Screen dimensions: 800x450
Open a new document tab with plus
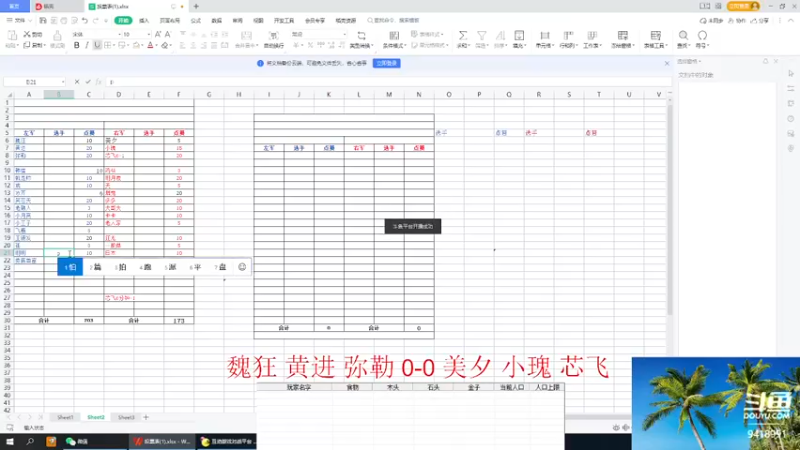click(x=196, y=6)
